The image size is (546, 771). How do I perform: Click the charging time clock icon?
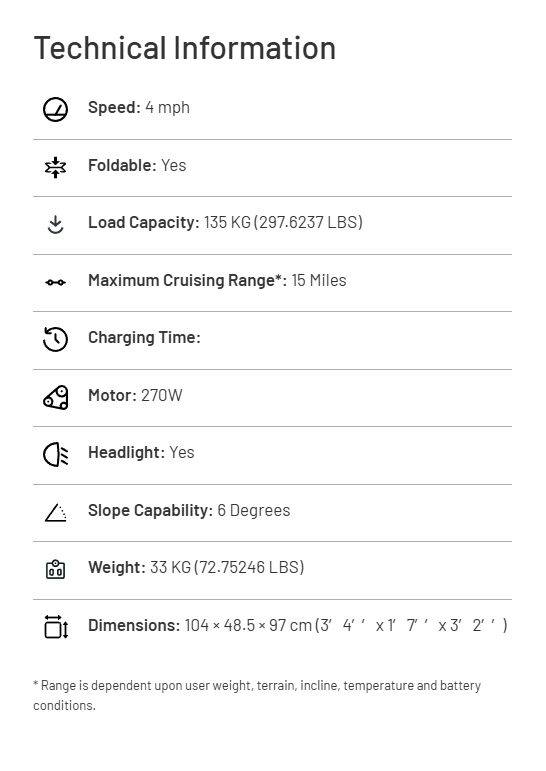tap(56, 339)
